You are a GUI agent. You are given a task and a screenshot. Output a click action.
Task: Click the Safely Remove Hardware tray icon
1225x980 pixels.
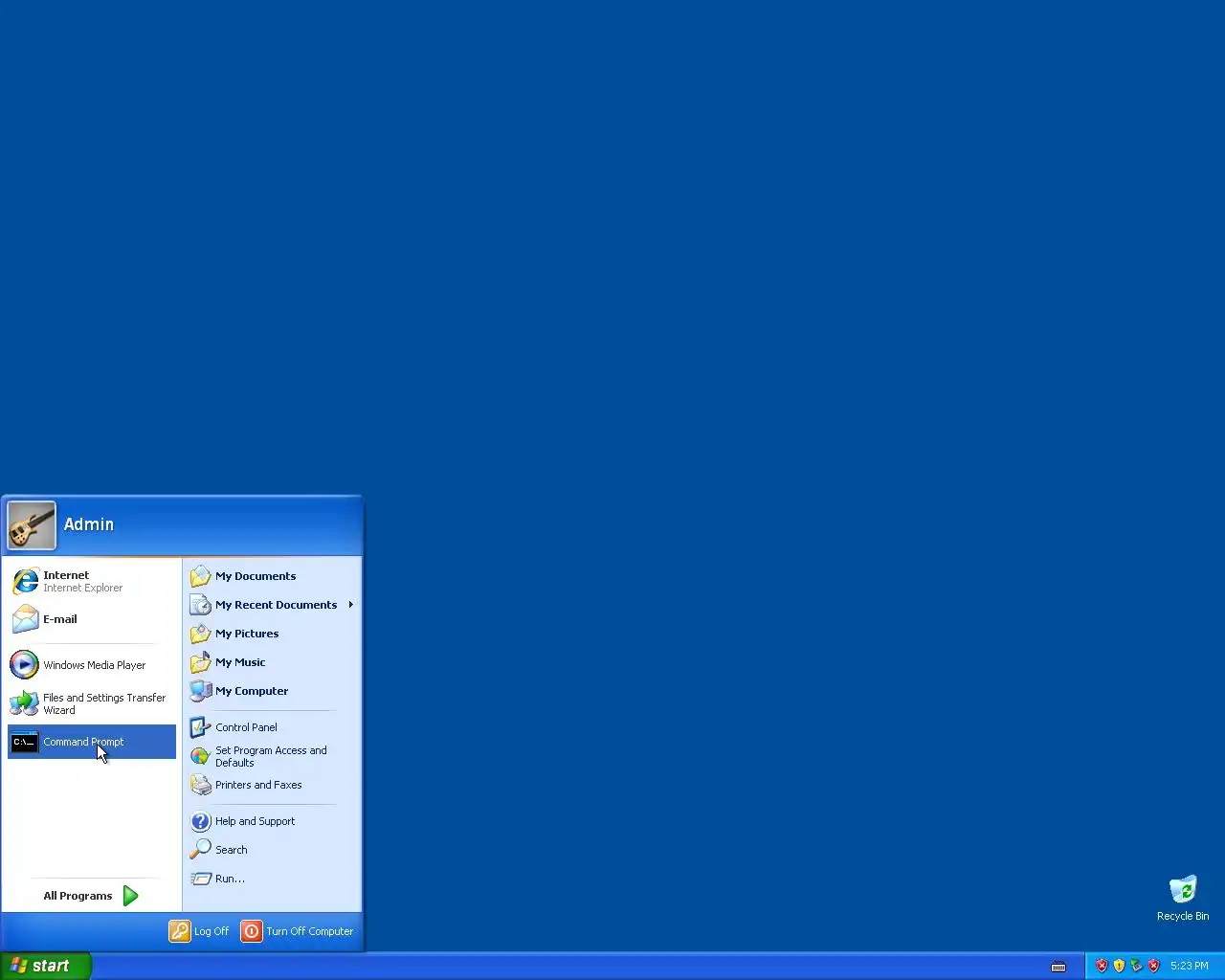pyautogui.click(x=1136, y=966)
